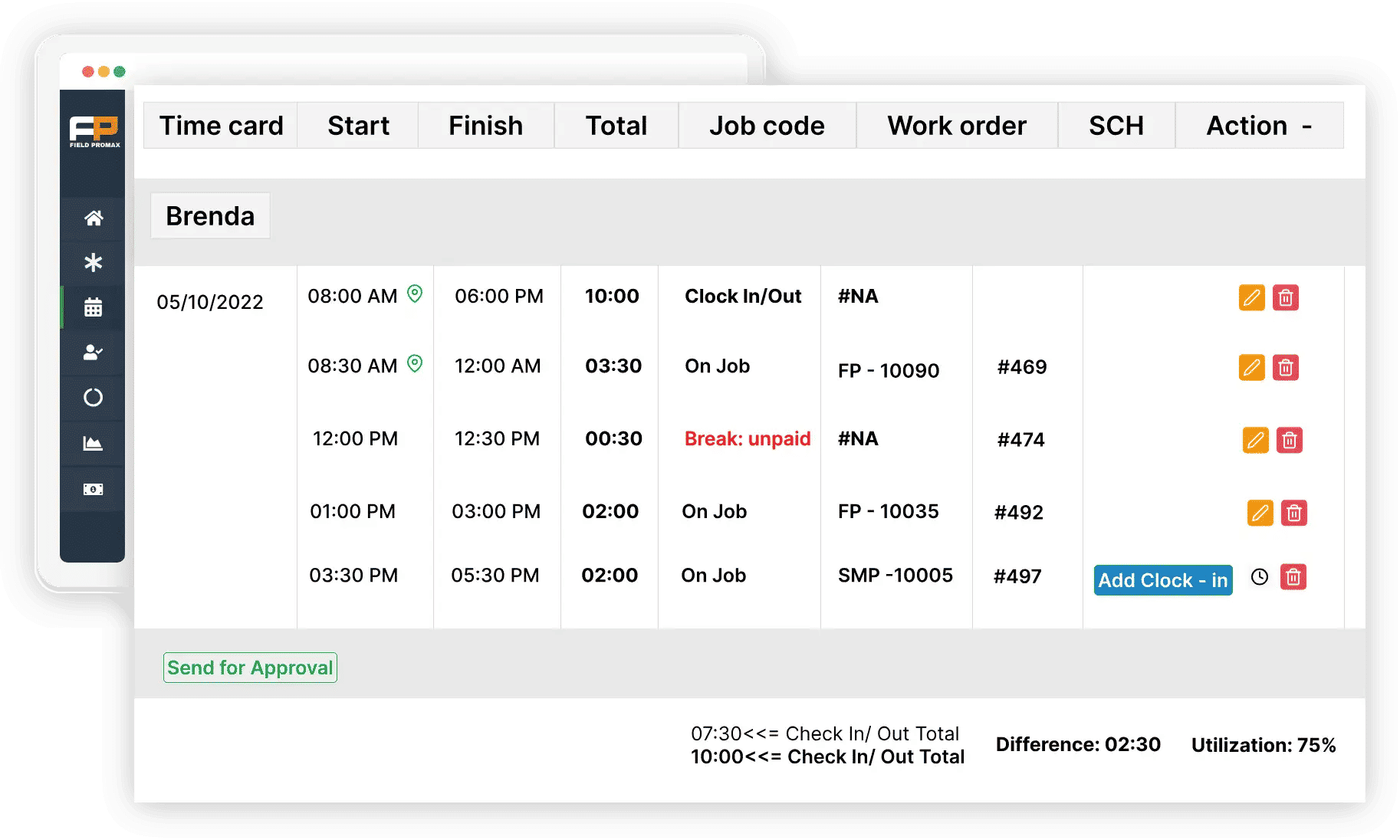Click the Total column header
The height and width of the screenshot is (840, 1400).
[616, 126]
